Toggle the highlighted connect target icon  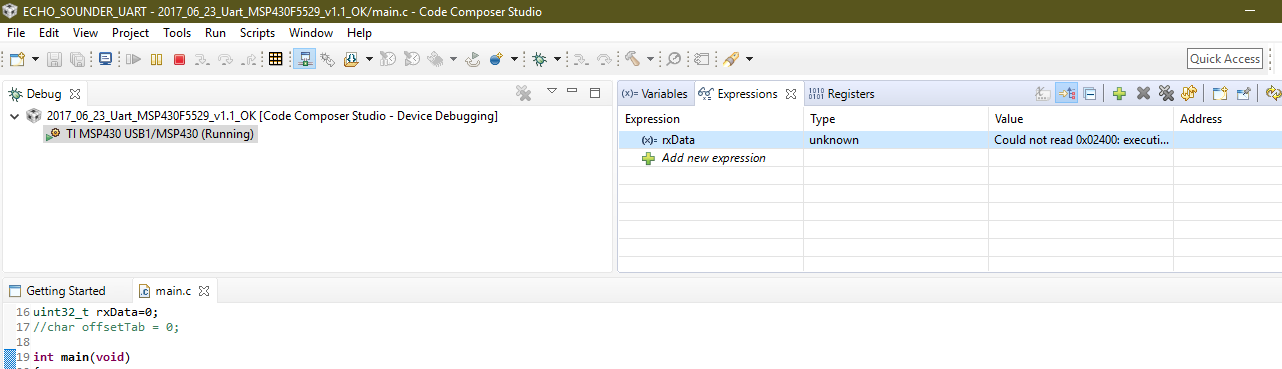click(x=305, y=59)
